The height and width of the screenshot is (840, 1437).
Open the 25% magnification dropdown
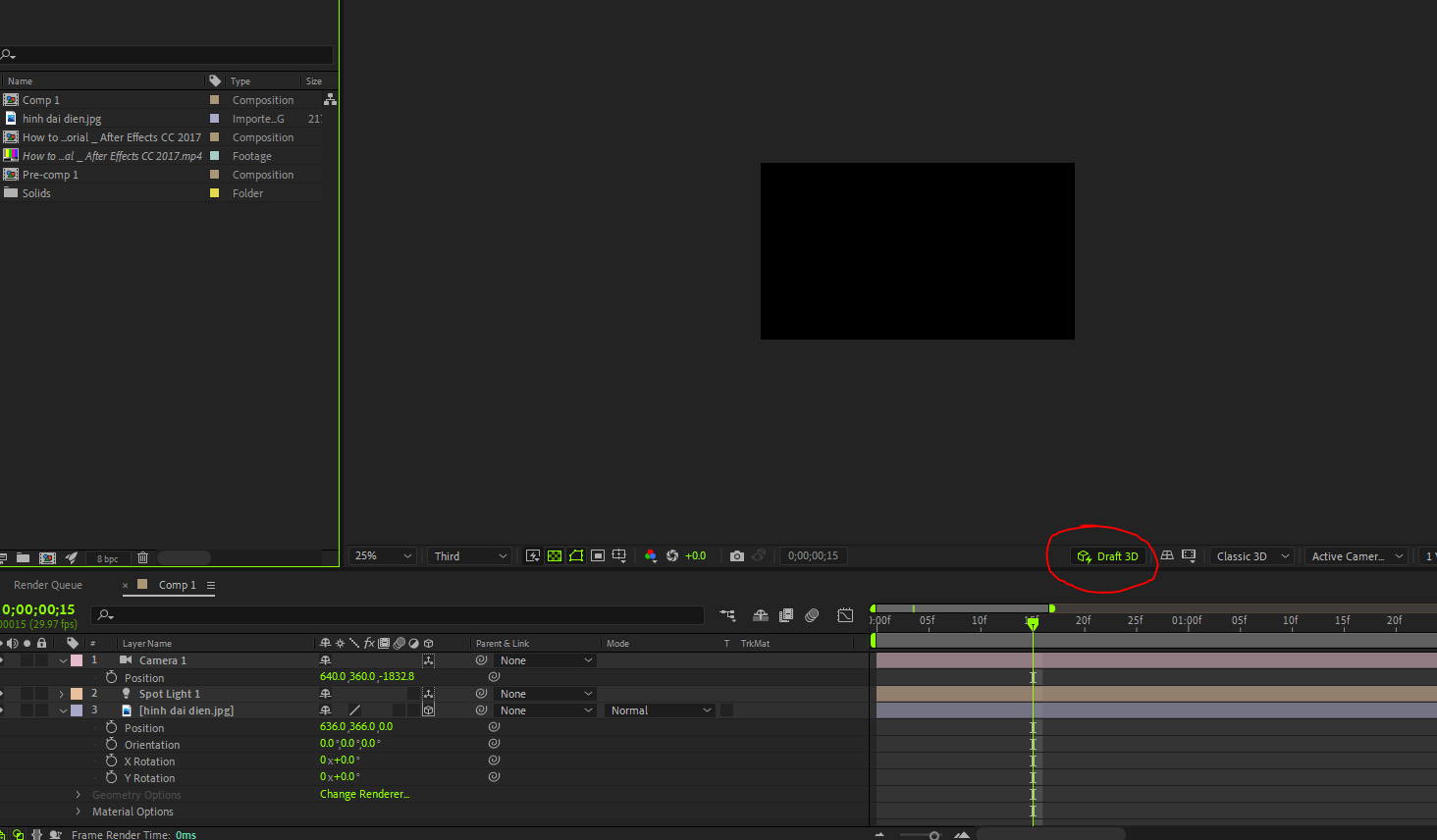pos(382,555)
